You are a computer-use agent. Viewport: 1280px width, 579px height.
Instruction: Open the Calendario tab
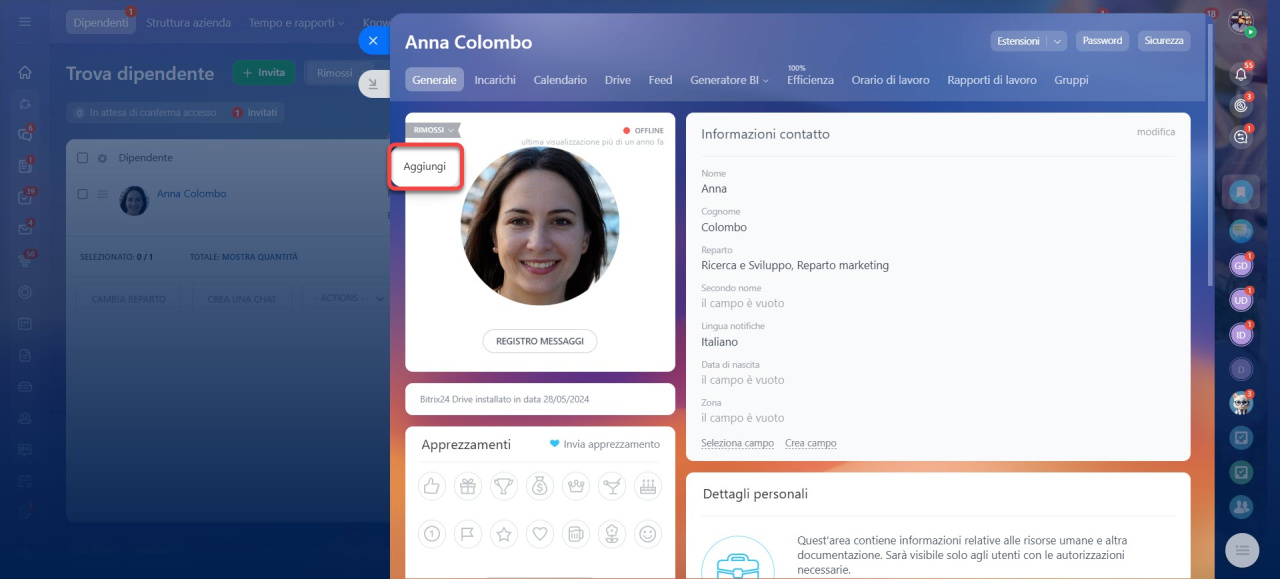pyautogui.click(x=560, y=80)
